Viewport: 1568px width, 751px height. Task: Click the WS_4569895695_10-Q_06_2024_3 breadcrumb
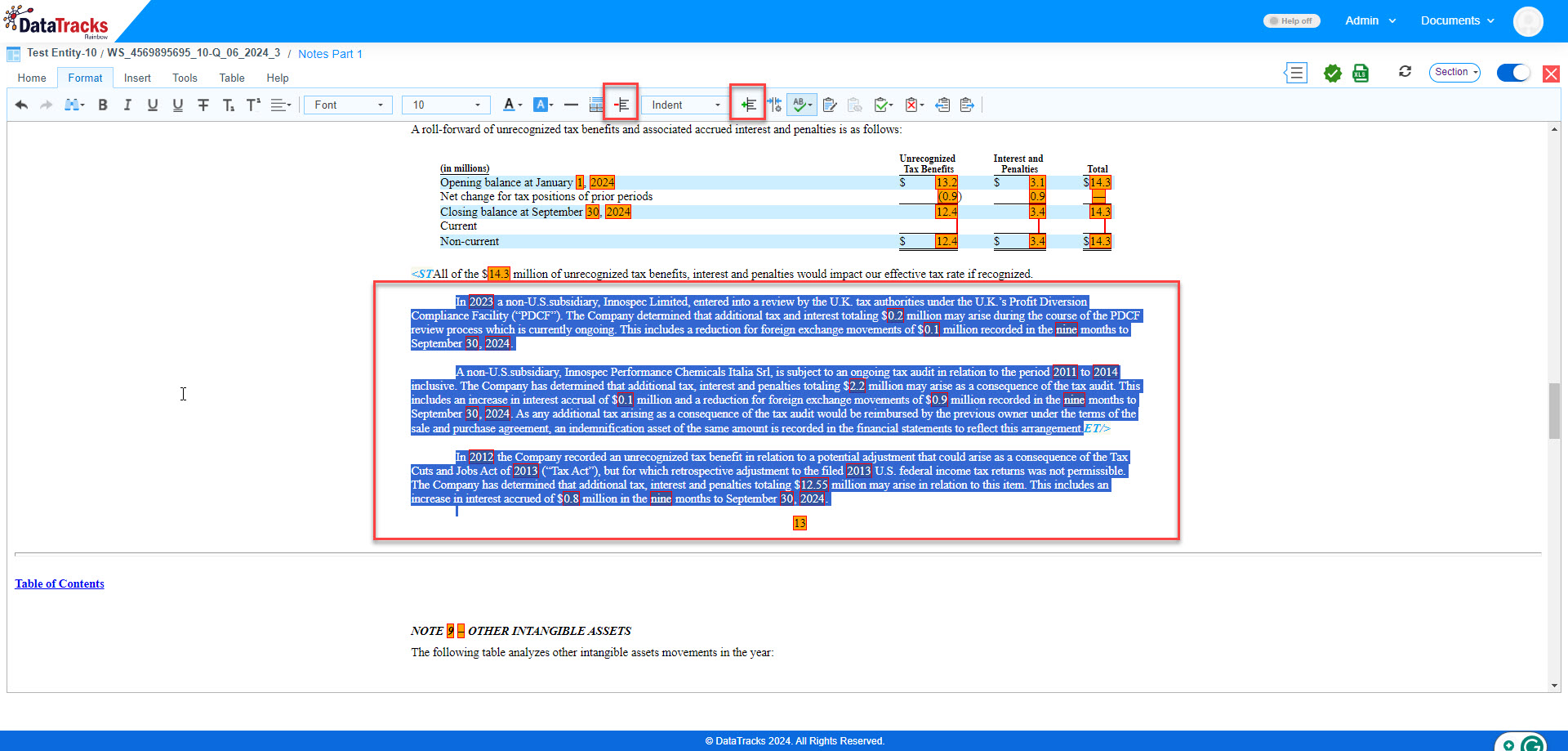click(194, 53)
